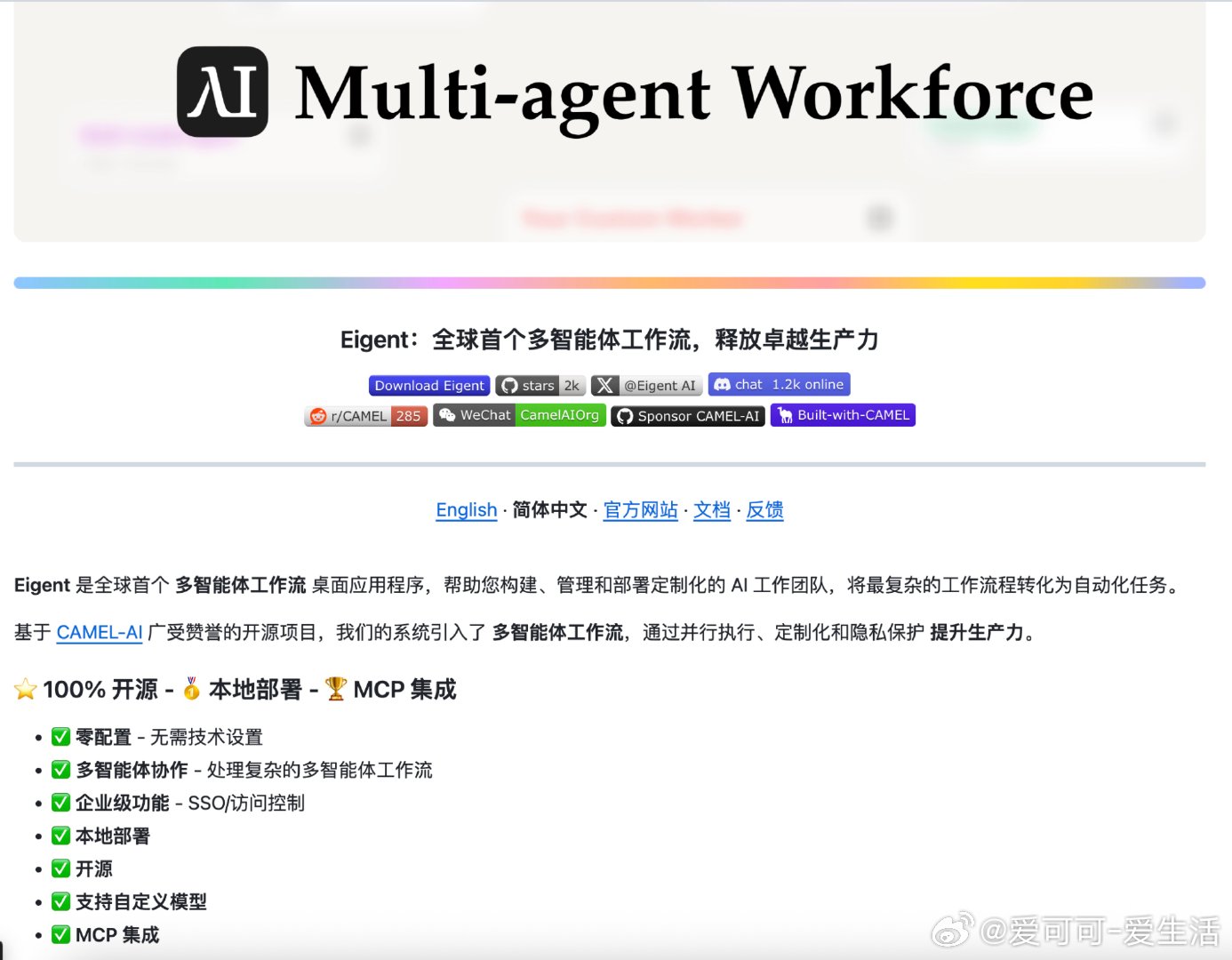Click the trophy emoji before MCP 集成 heading
Image resolution: width=1232 pixels, height=960 pixels.
[336, 689]
